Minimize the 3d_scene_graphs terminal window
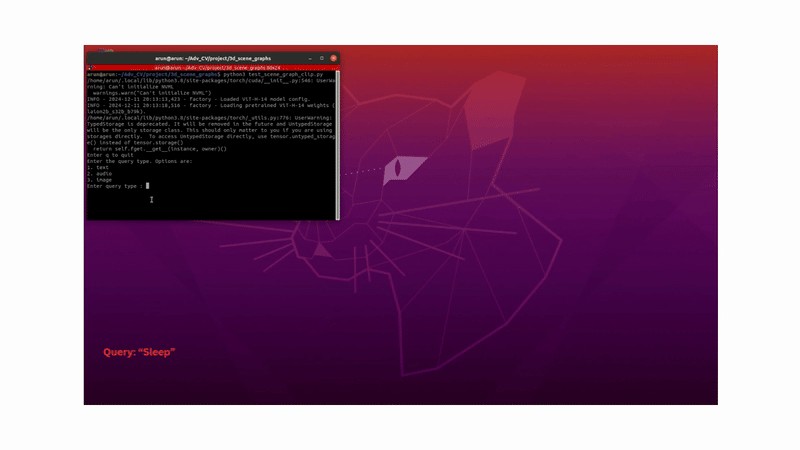This screenshot has height=450, width=800. click(310, 58)
